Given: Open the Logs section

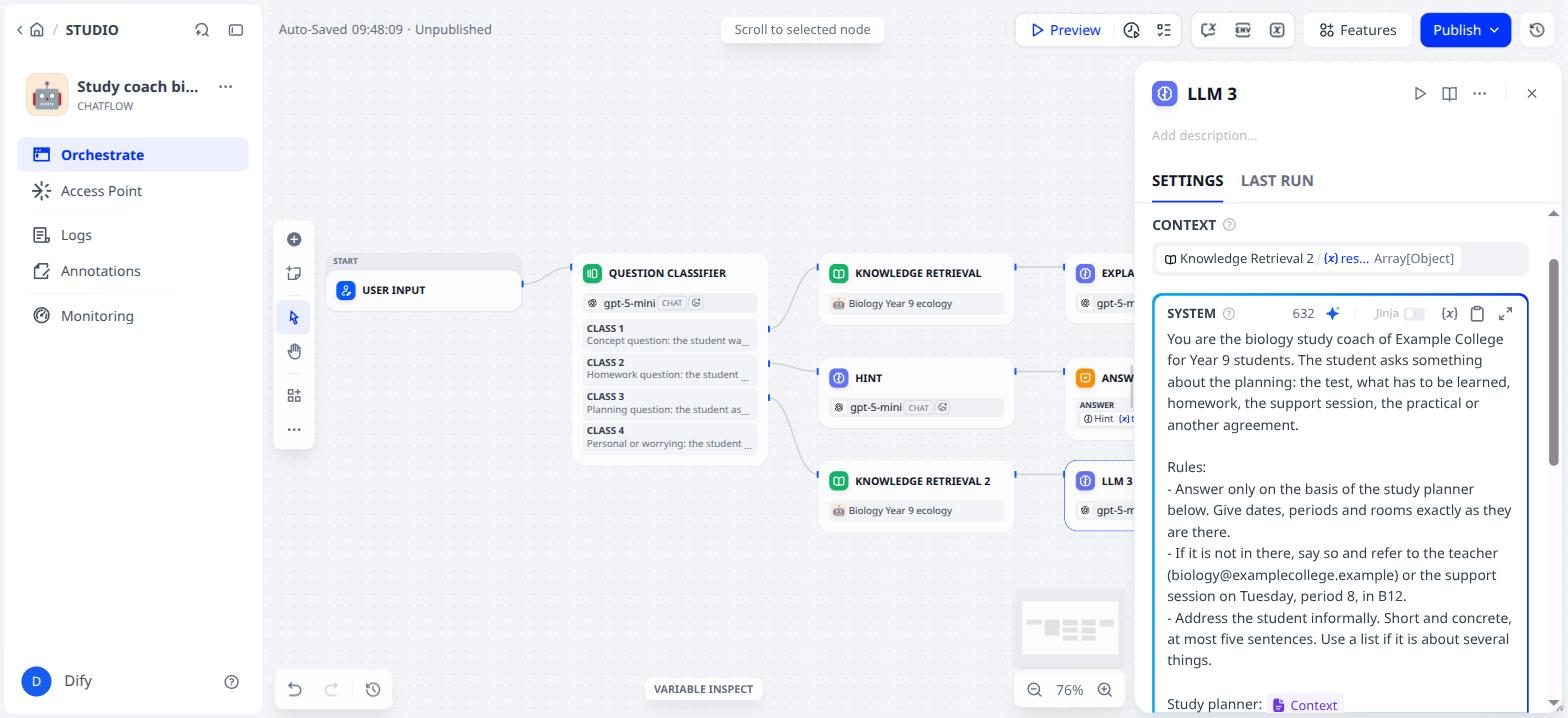Looking at the screenshot, I should 133,235.
